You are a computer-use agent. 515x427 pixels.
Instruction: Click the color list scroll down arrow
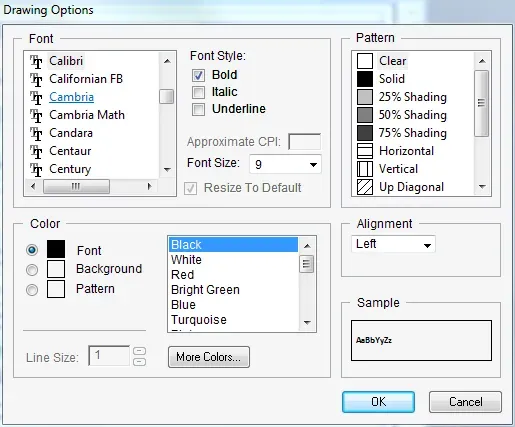click(x=307, y=322)
